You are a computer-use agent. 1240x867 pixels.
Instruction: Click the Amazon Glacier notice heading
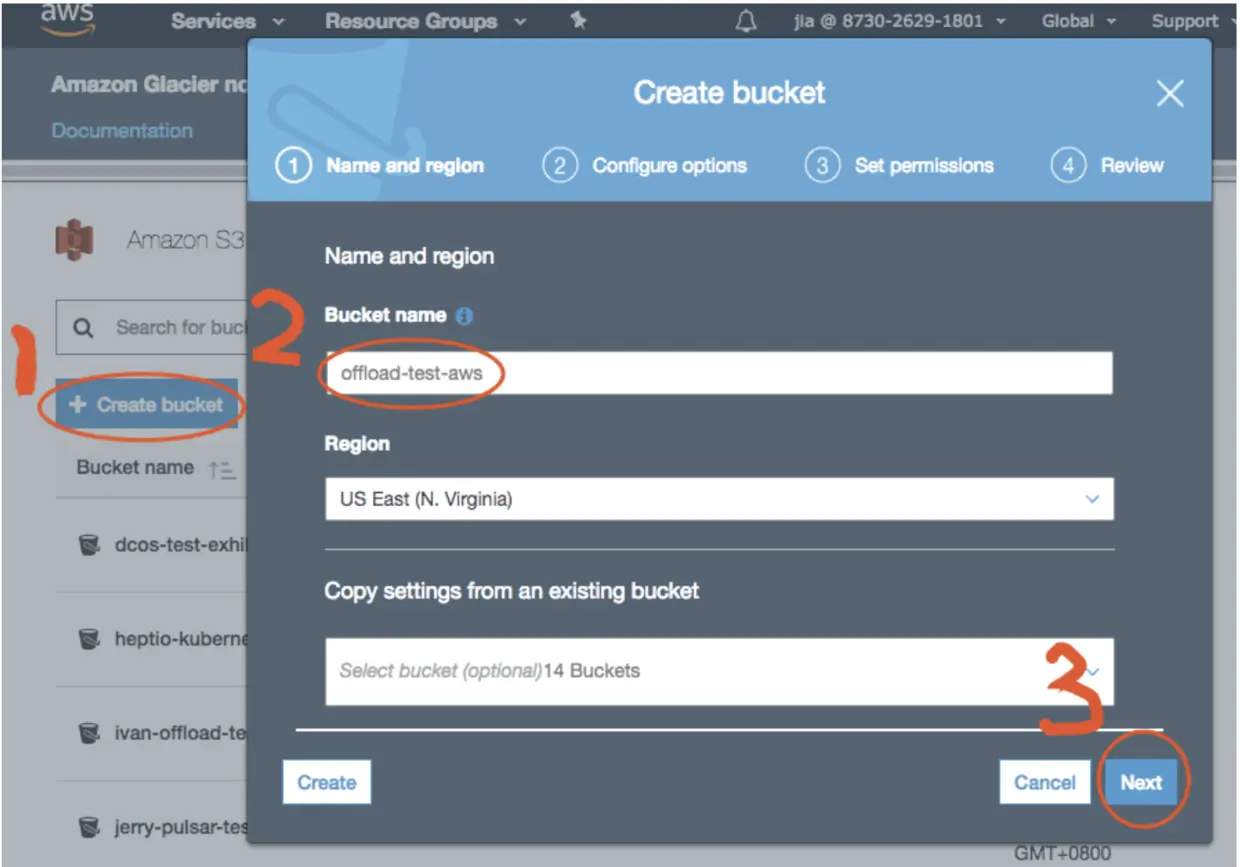148,84
